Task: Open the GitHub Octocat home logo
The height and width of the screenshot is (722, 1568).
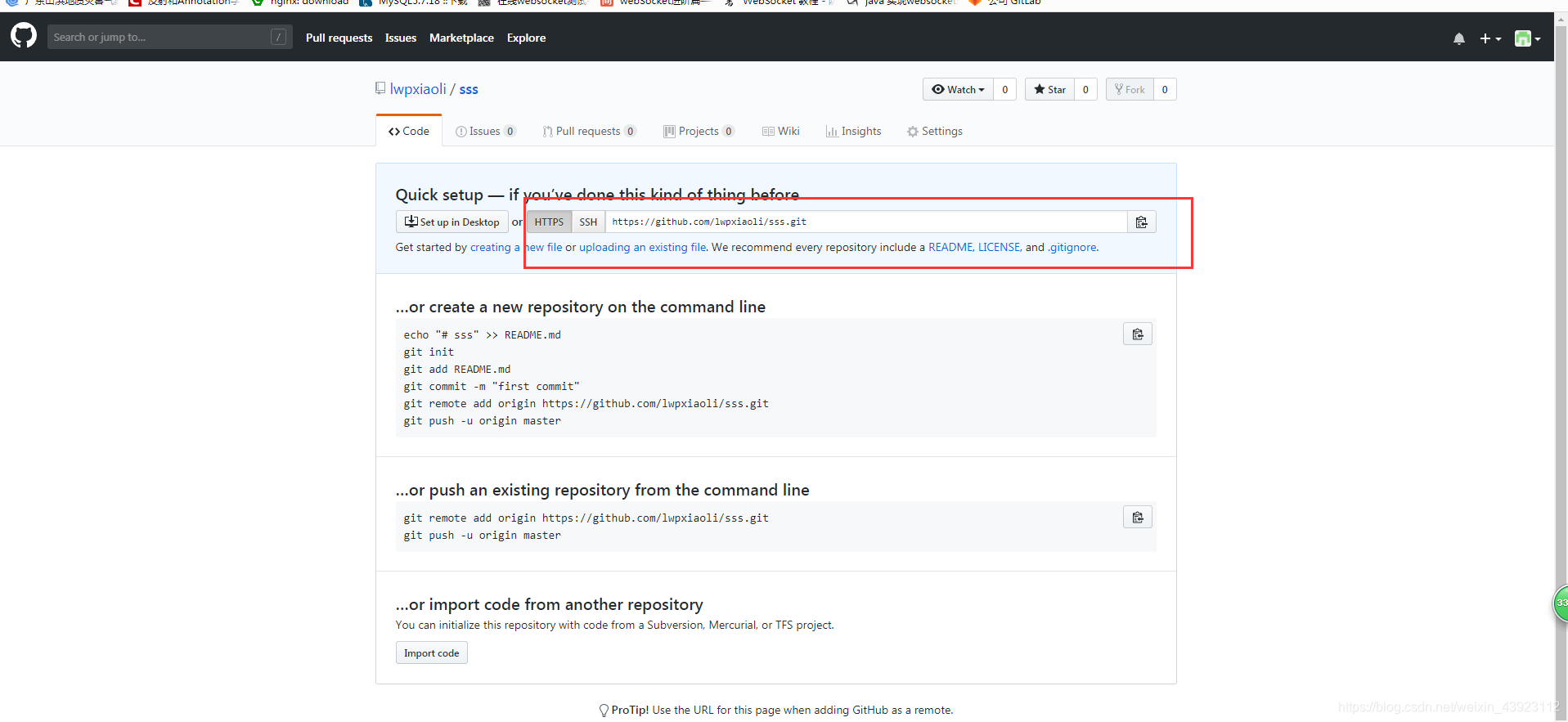Action: (x=24, y=36)
